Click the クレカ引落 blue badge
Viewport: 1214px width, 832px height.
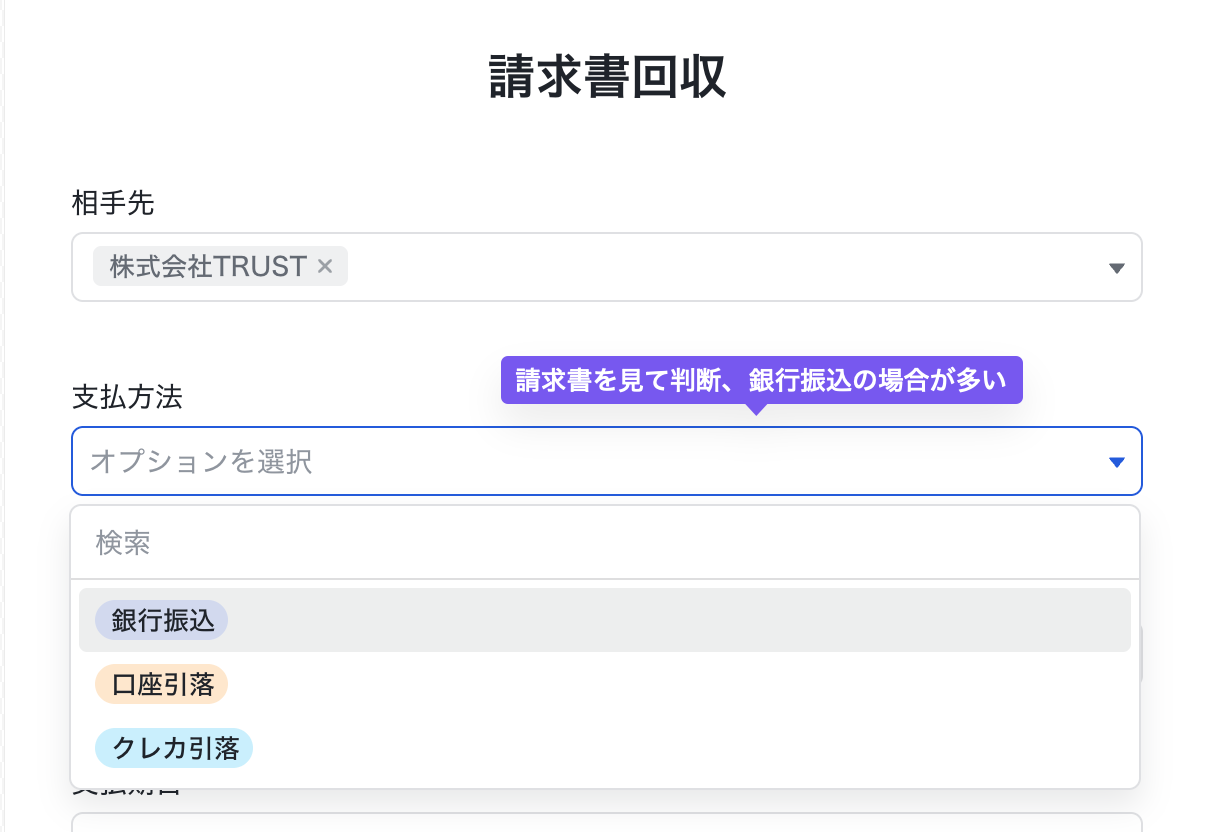pyautogui.click(x=173, y=748)
